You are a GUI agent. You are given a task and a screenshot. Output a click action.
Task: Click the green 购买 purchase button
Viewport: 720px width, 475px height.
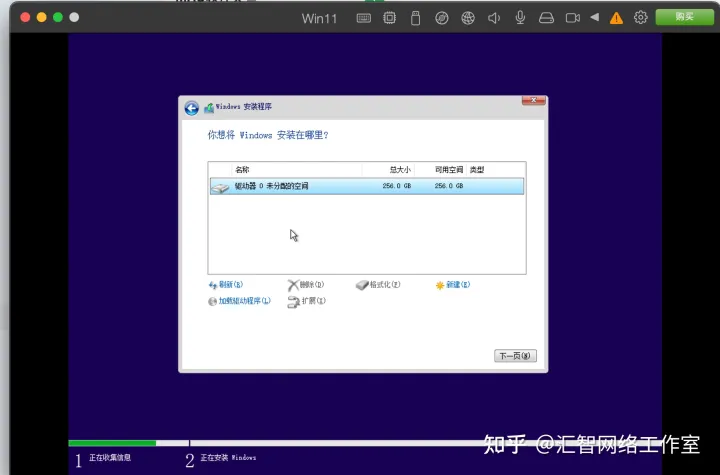pos(684,17)
